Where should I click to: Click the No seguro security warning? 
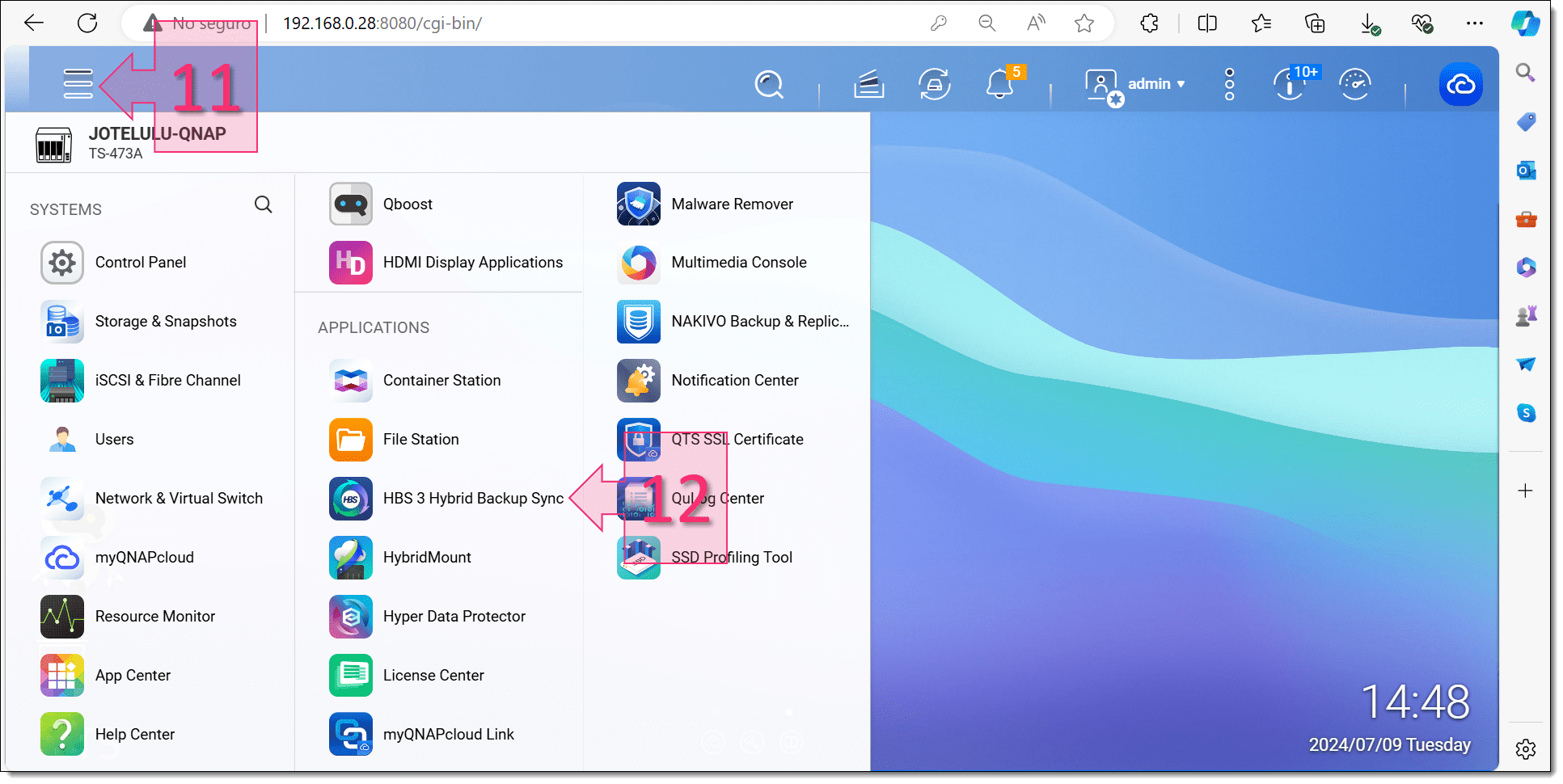point(197,23)
